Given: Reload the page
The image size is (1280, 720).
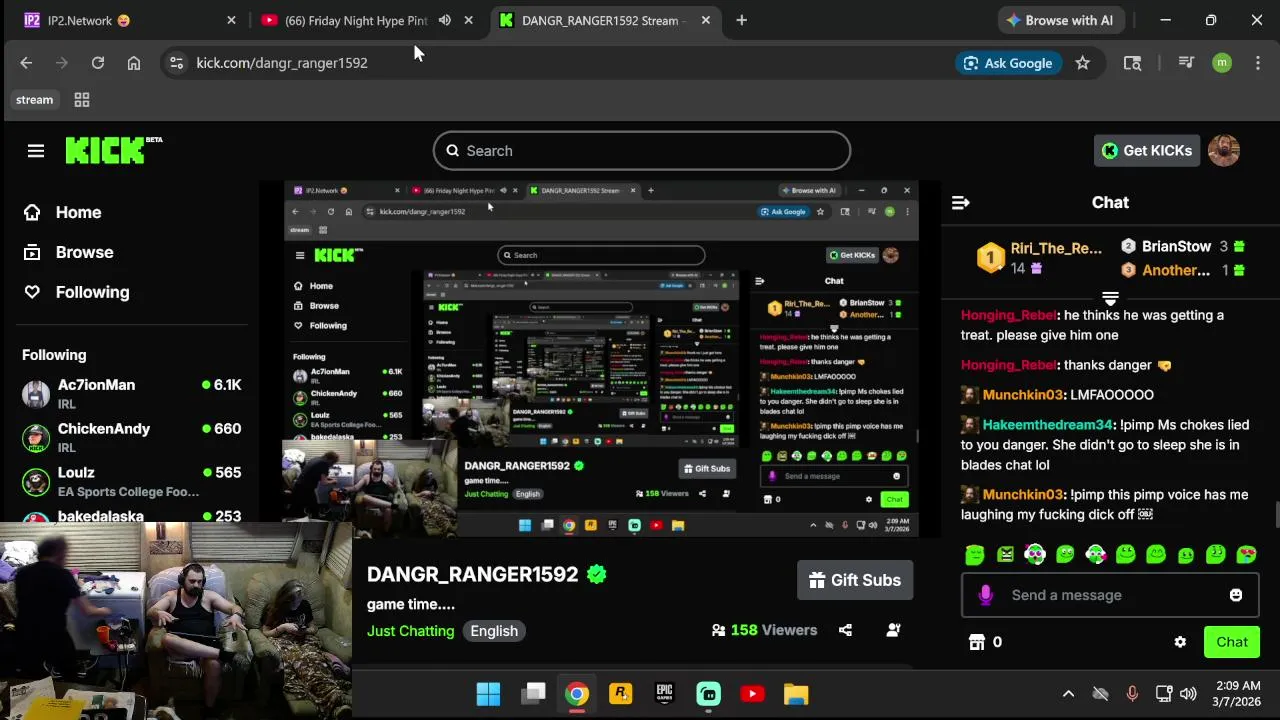Looking at the screenshot, I should [x=98, y=63].
